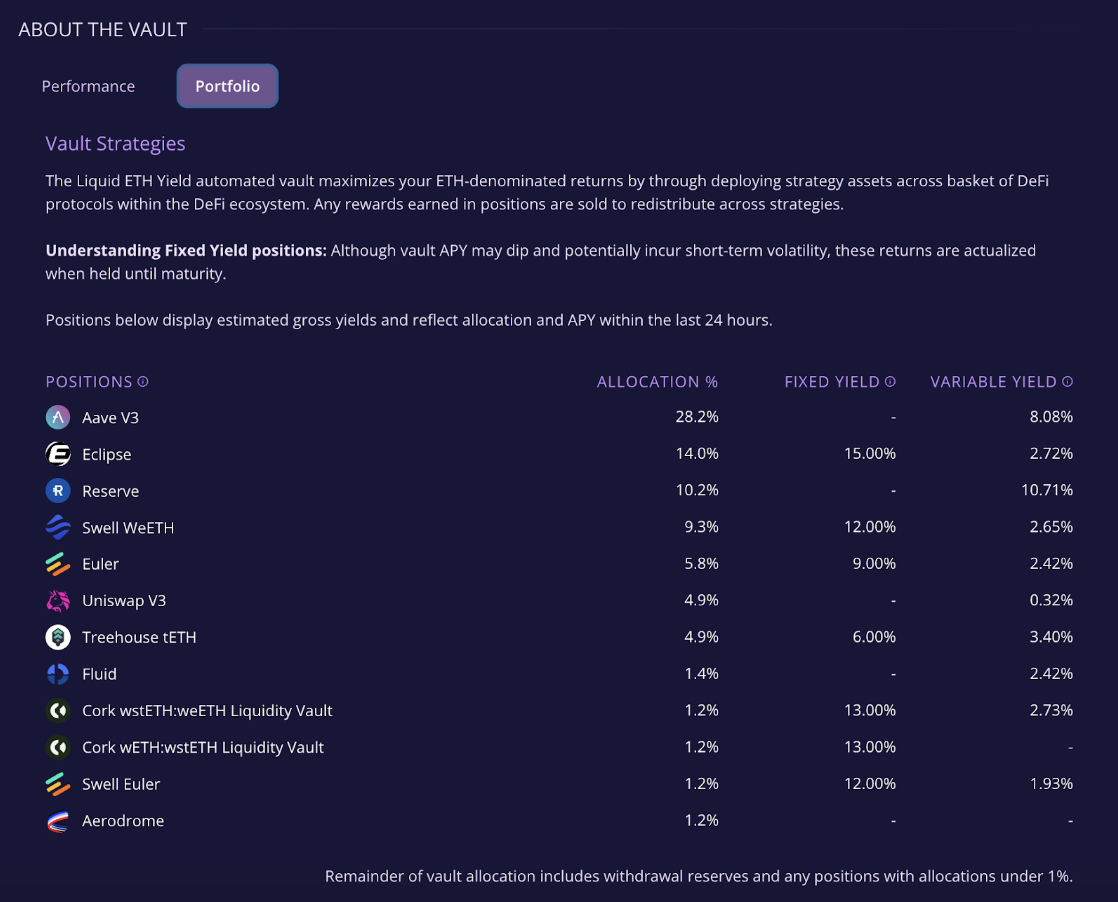The image size is (1118, 902).
Task: Click the Treehouse tETH icon
Action: [x=57, y=637]
